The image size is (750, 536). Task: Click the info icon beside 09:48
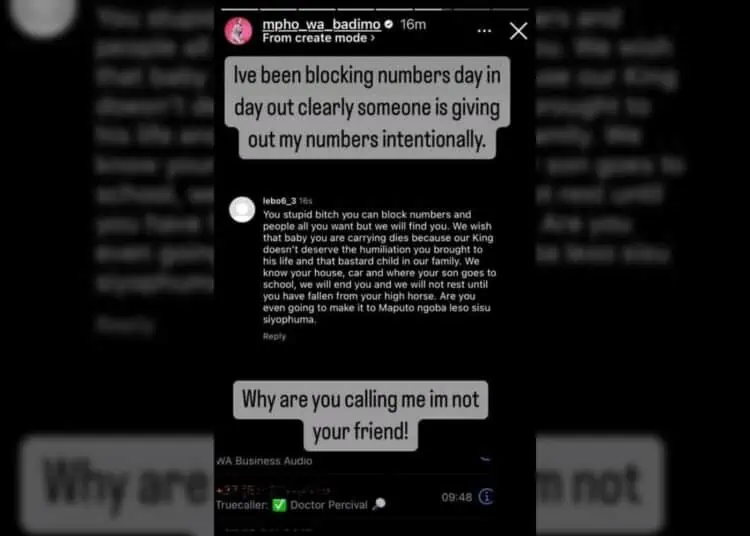tap(486, 497)
